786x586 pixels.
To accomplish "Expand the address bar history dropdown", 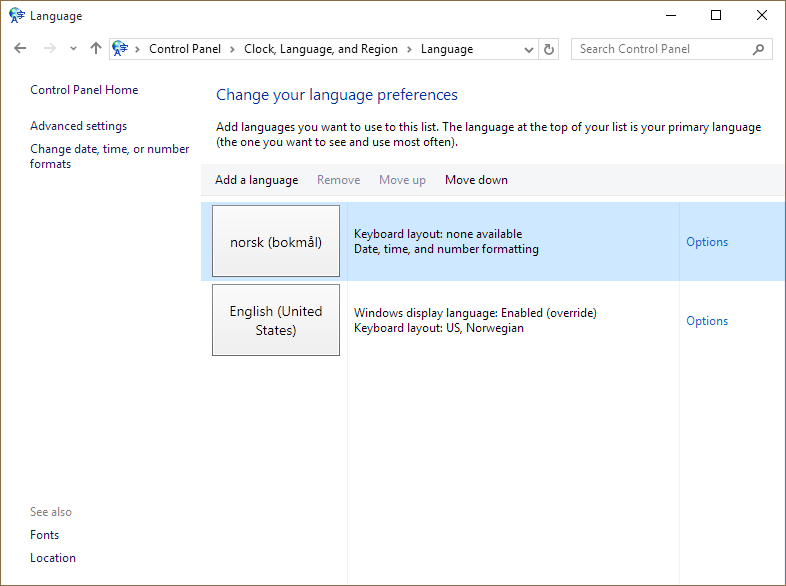I will [x=529, y=49].
